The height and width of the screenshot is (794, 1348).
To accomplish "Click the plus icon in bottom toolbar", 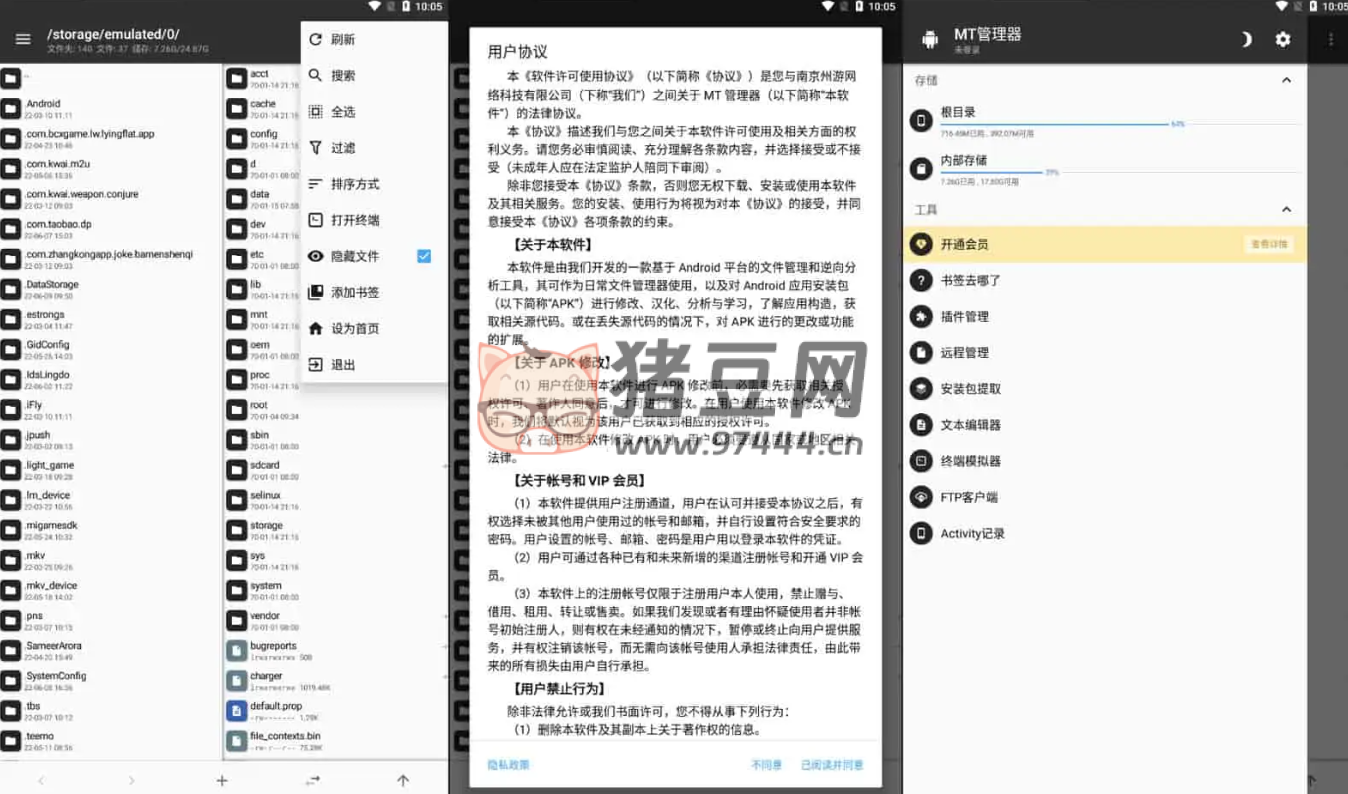I will [222, 780].
